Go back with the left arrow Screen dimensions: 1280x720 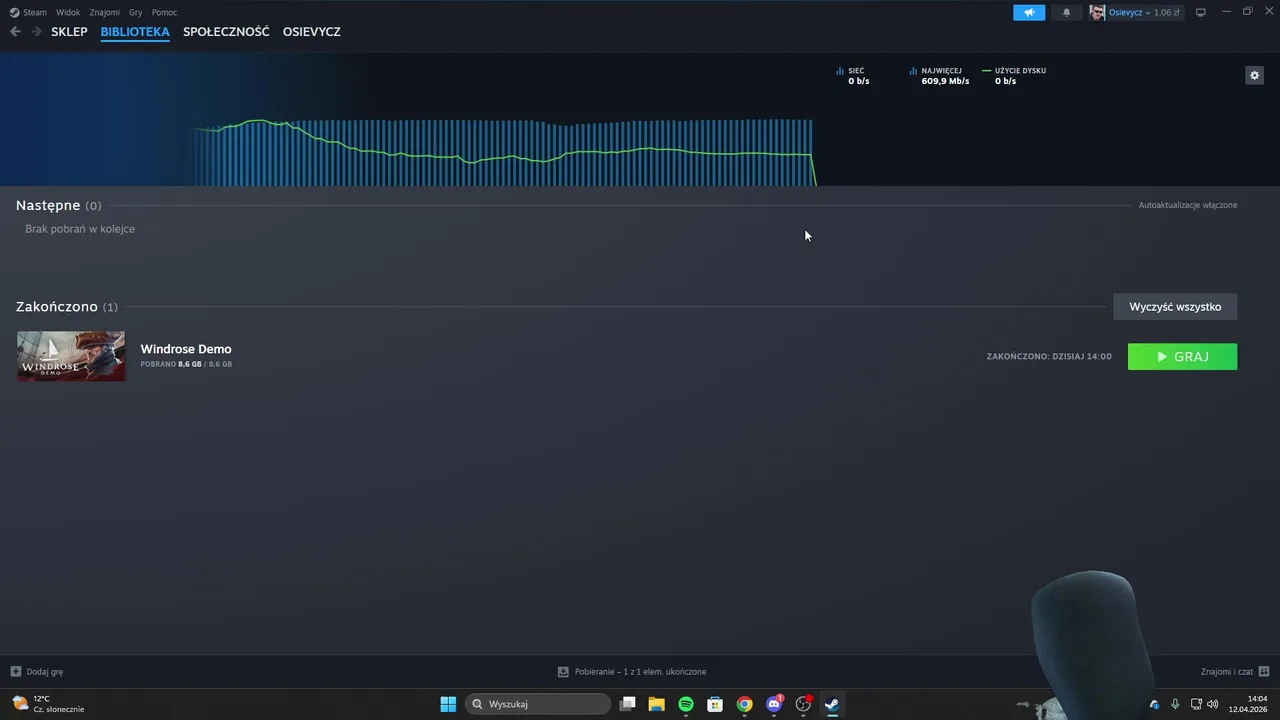click(x=15, y=32)
